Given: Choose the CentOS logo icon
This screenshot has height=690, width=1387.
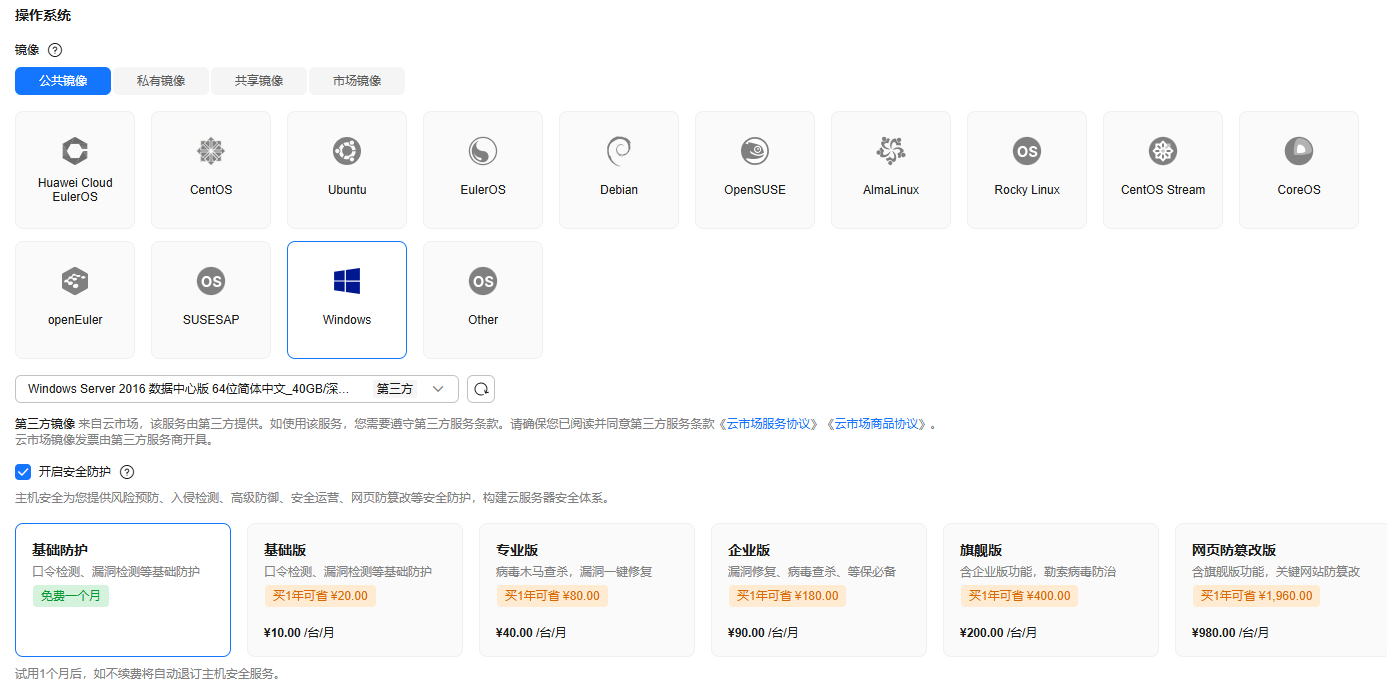Looking at the screenshot, I should point(211,151).
